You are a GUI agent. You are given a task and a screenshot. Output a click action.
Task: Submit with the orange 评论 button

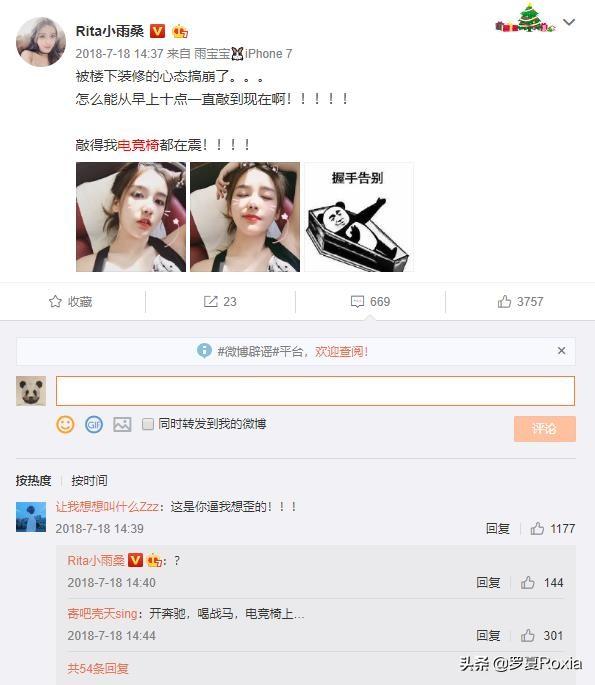(x=545, y=429)
